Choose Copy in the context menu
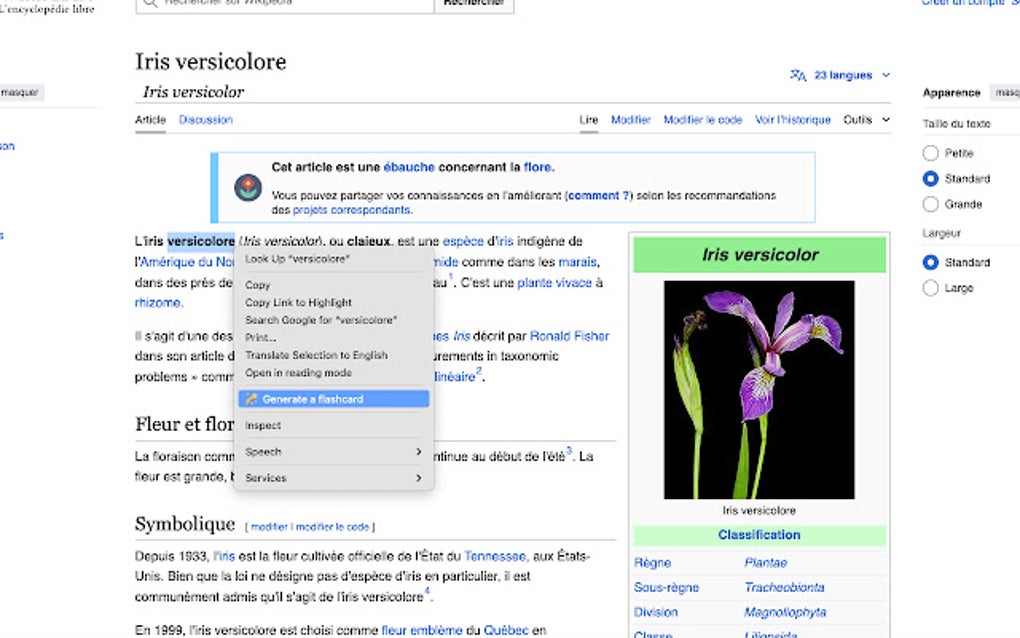 [334, 285]
